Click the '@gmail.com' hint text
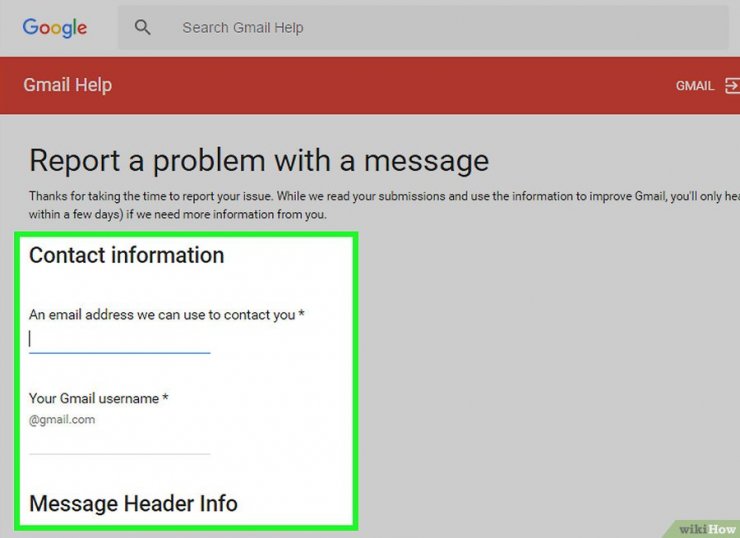The width and height of the screenshot is (740, 538). [x=62, y=420]
